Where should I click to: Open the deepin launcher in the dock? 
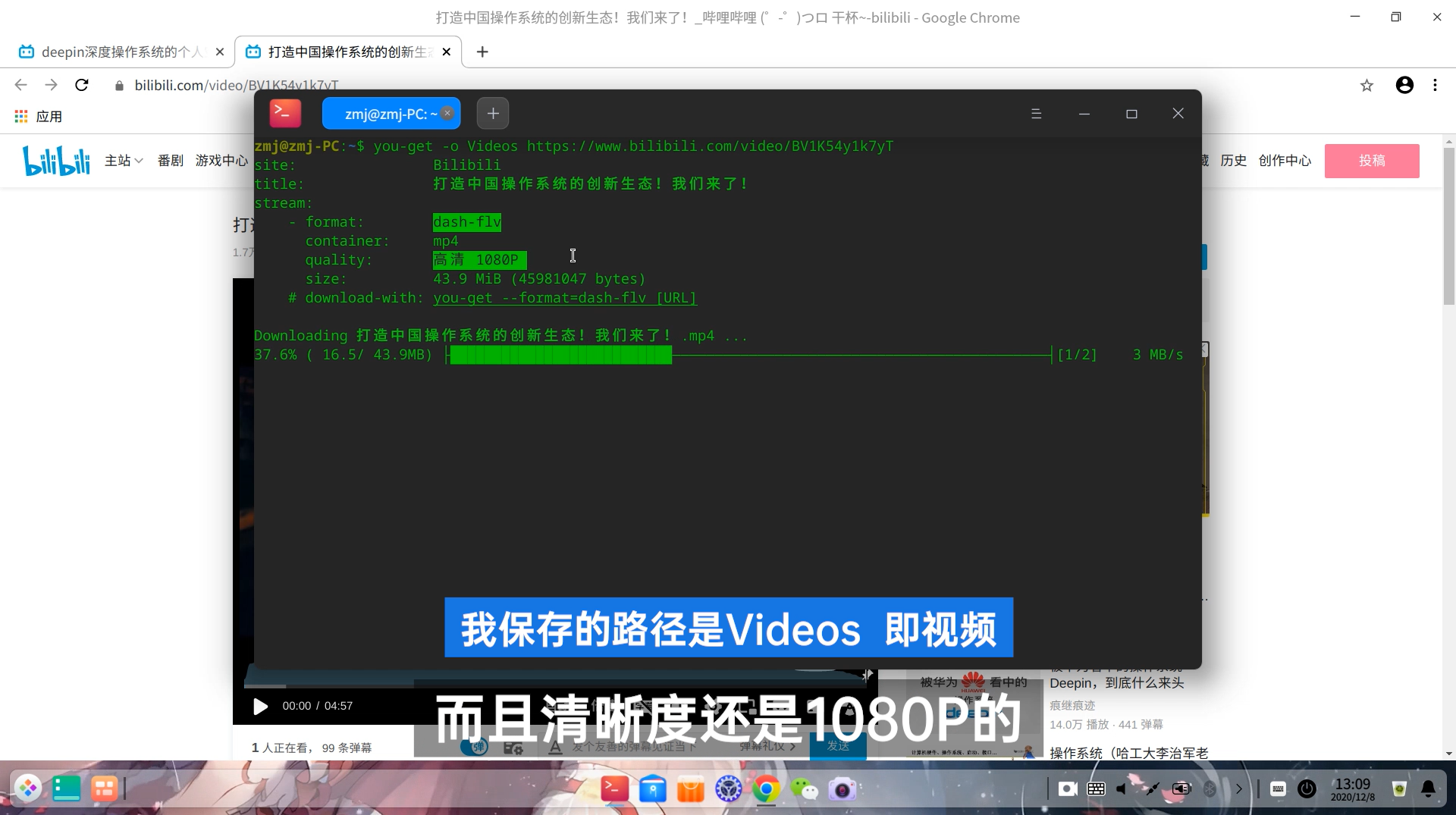tap(28, 789)
